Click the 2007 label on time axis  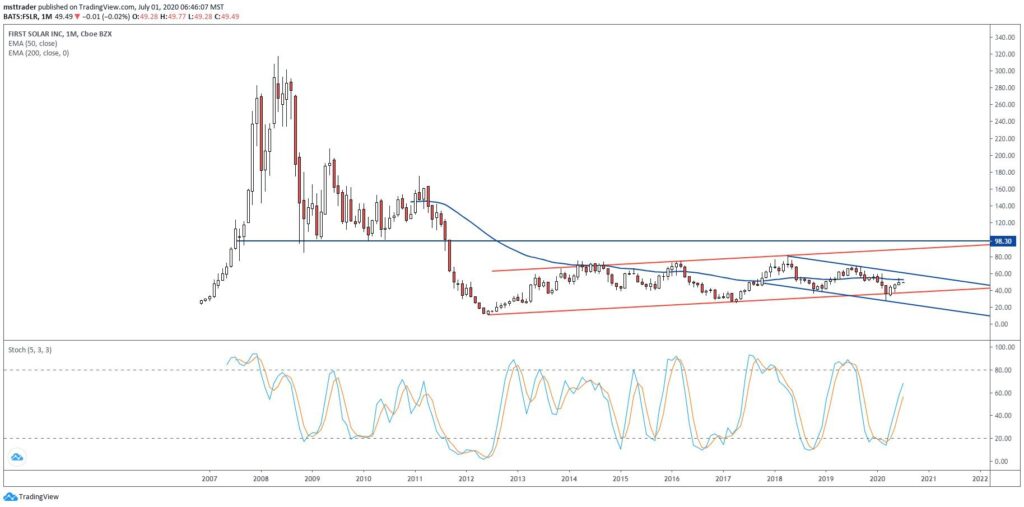point(210,478)
